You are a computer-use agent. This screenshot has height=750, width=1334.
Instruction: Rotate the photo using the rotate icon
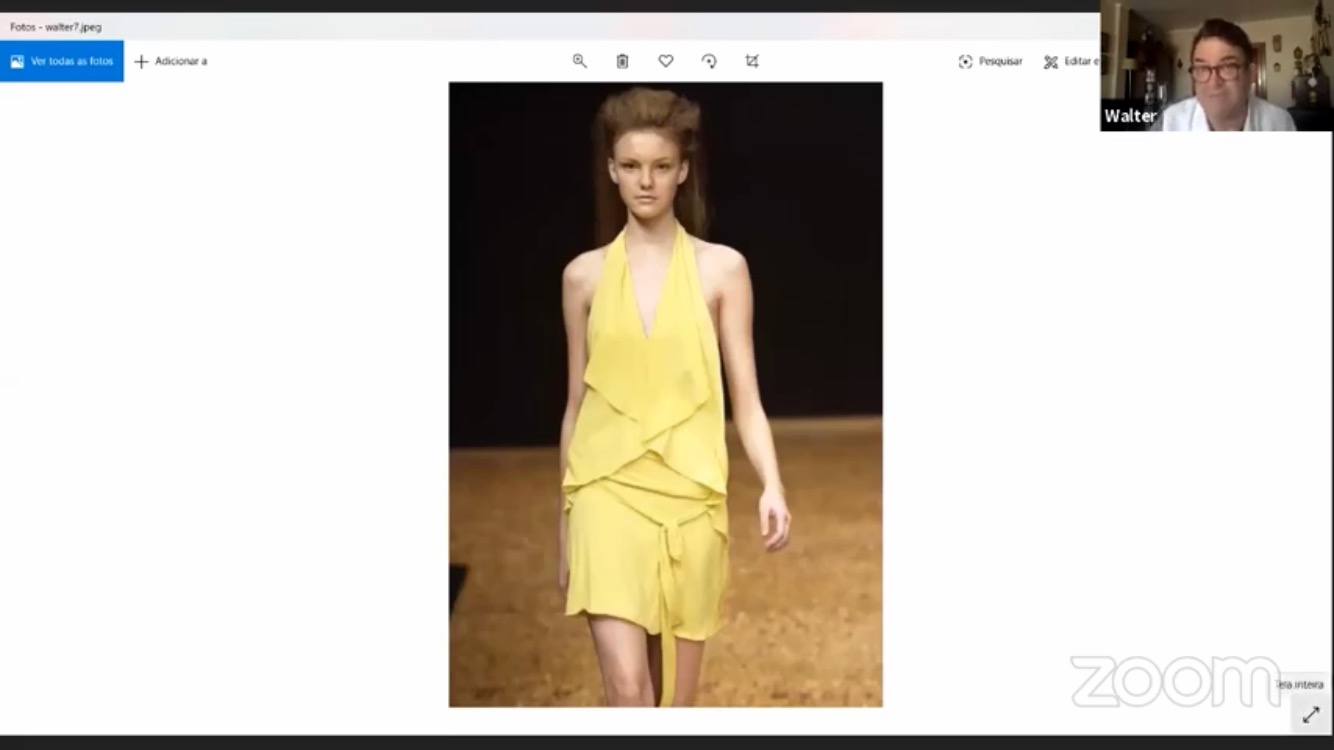[x=709, y=61]
